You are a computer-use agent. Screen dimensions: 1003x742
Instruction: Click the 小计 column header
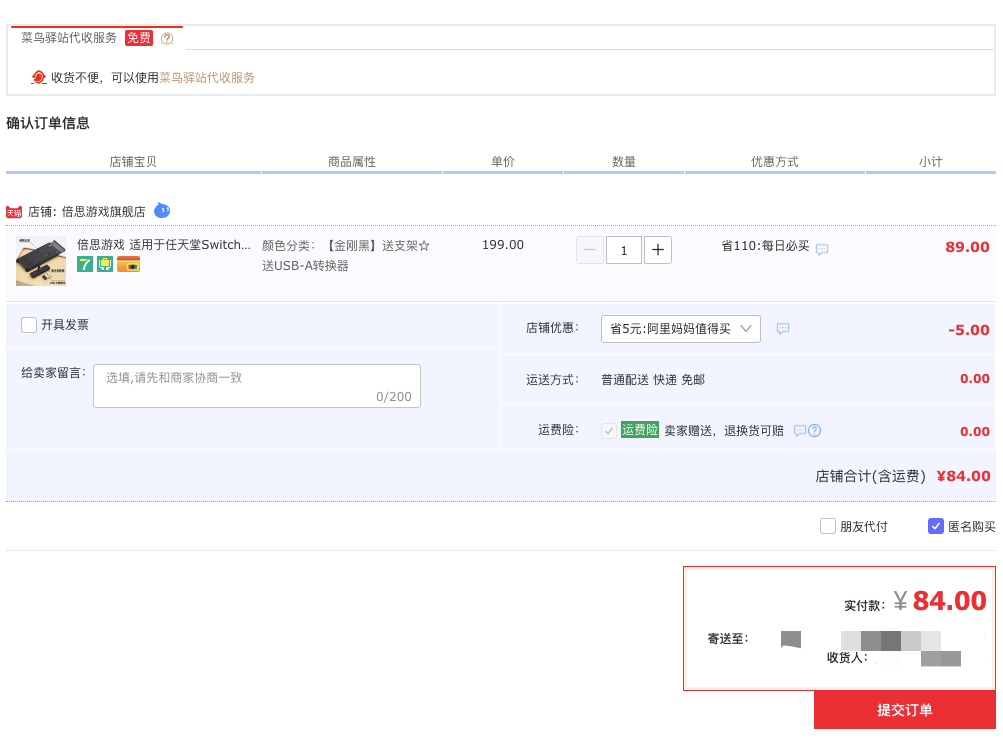(x=931, y=162)
